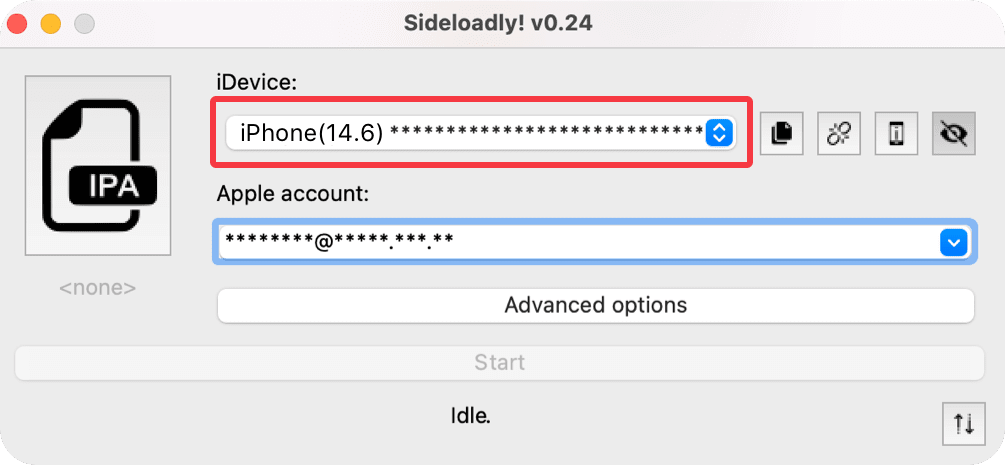Screen dimensions: 1005x465
Task: Open Advanced options
Action: click(x=595, y=305)
